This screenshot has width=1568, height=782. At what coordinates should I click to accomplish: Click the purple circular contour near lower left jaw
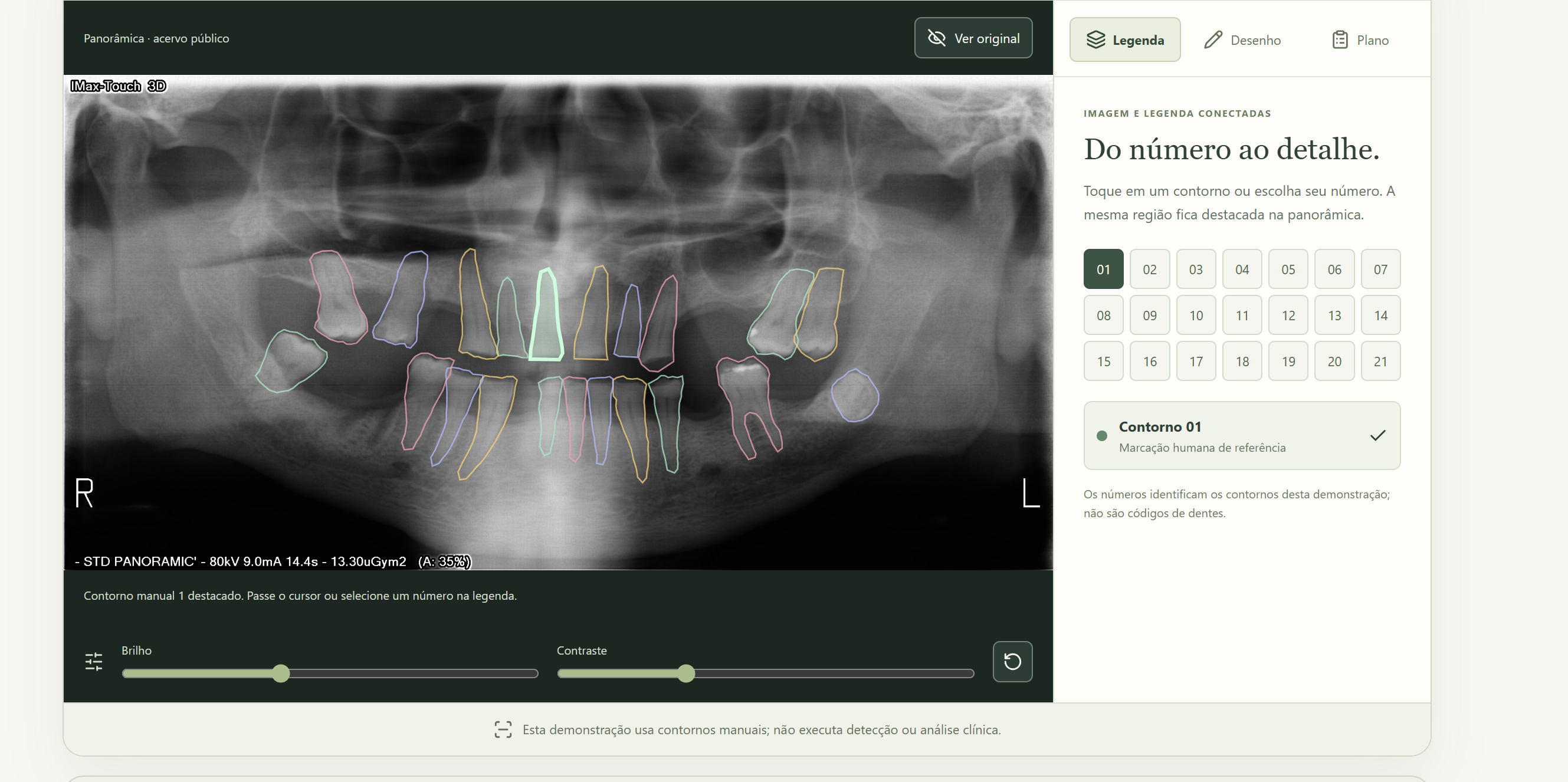tap(855, 396)
